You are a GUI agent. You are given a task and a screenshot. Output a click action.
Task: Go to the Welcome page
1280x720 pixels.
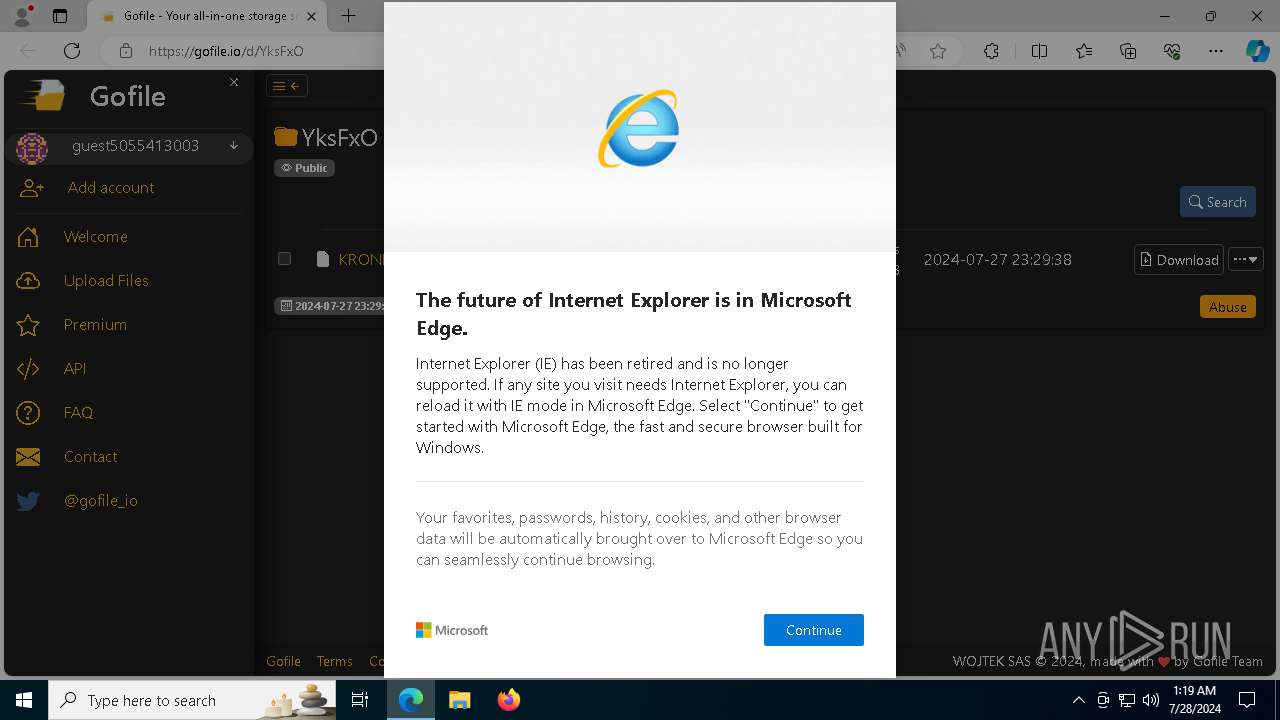[96, 237]
